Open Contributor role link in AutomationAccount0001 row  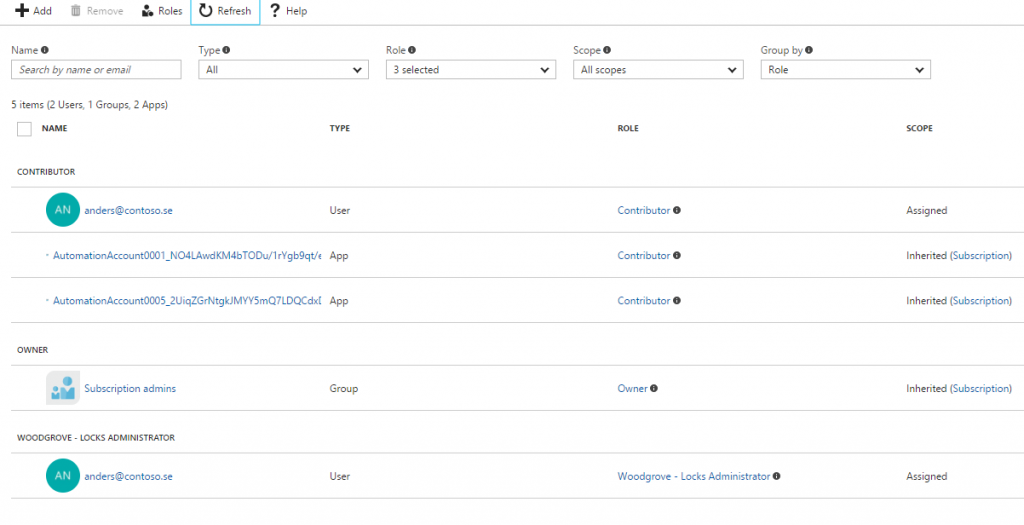[644, 255]
